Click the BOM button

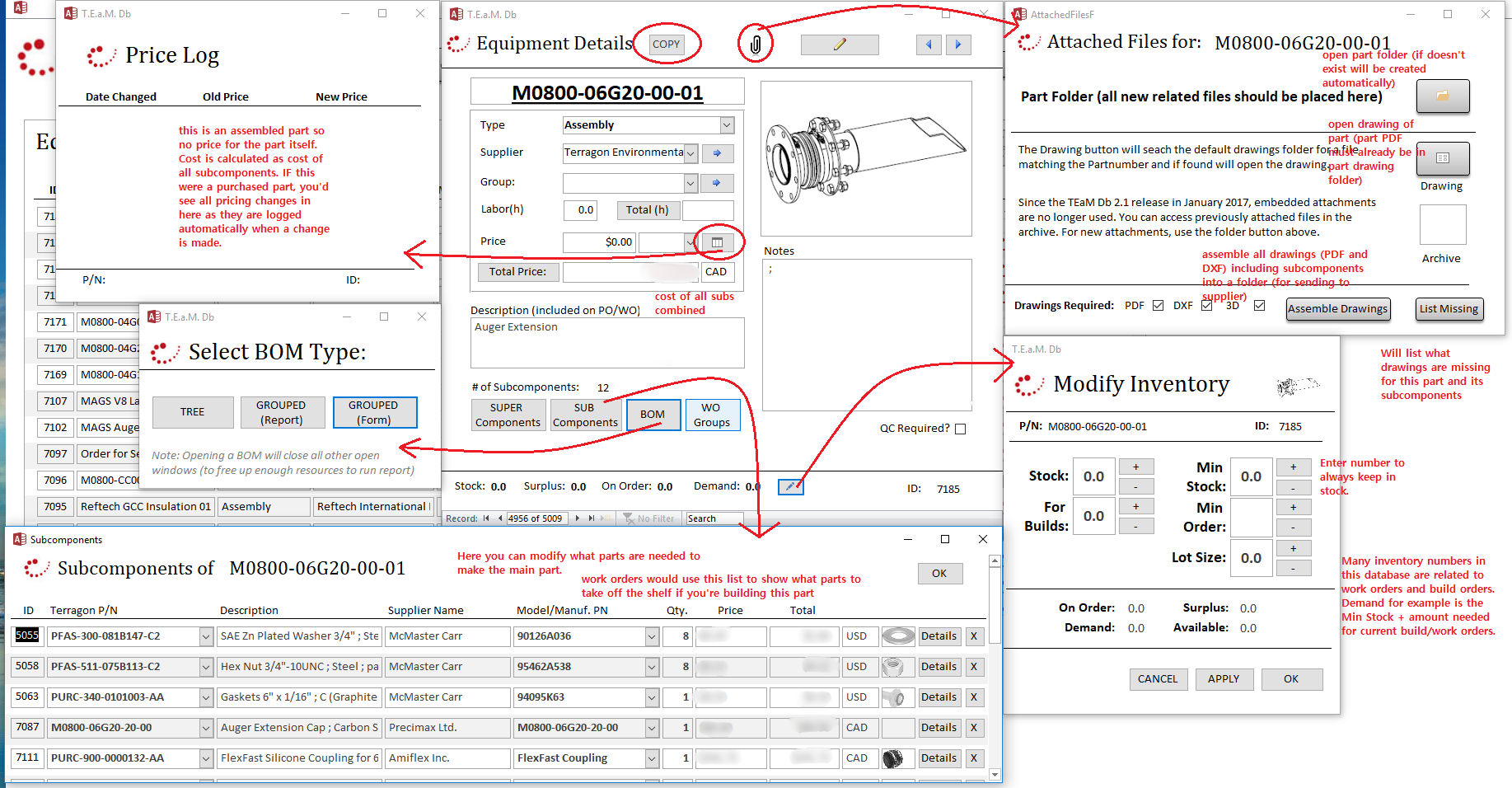653,415
